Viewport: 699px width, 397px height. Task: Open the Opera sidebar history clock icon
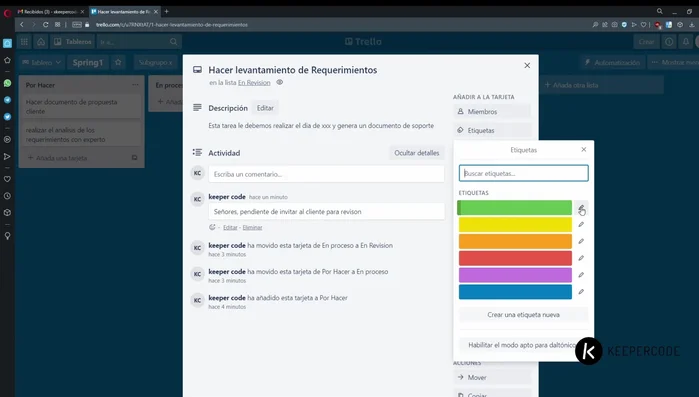[8, 196]
